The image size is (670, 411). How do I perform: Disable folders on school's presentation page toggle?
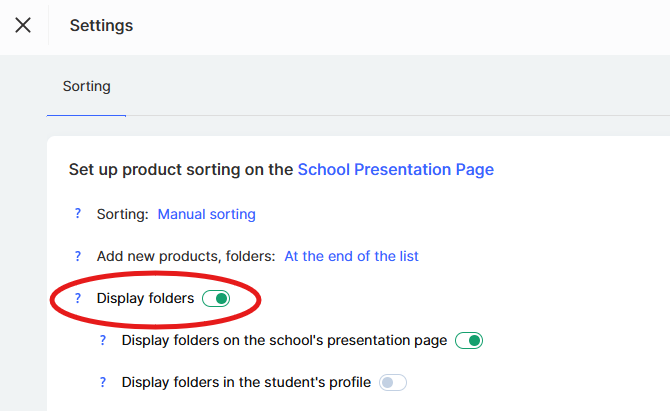coord(469,340)
